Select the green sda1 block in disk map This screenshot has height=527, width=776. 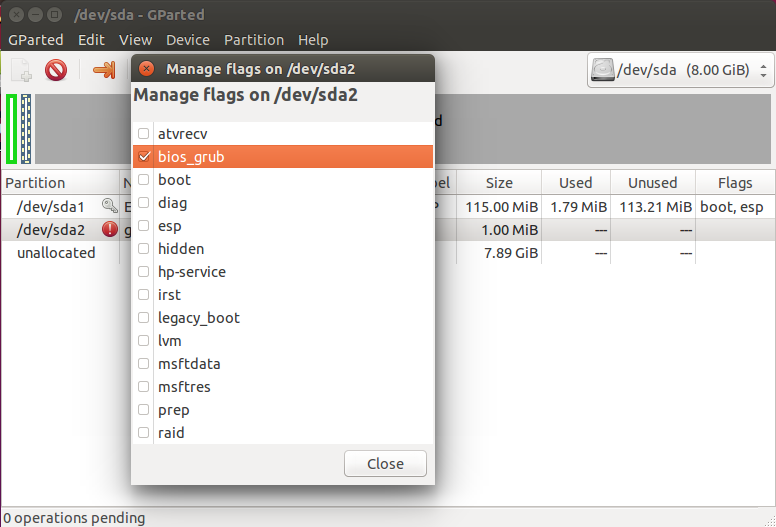(x=12, y=129)
